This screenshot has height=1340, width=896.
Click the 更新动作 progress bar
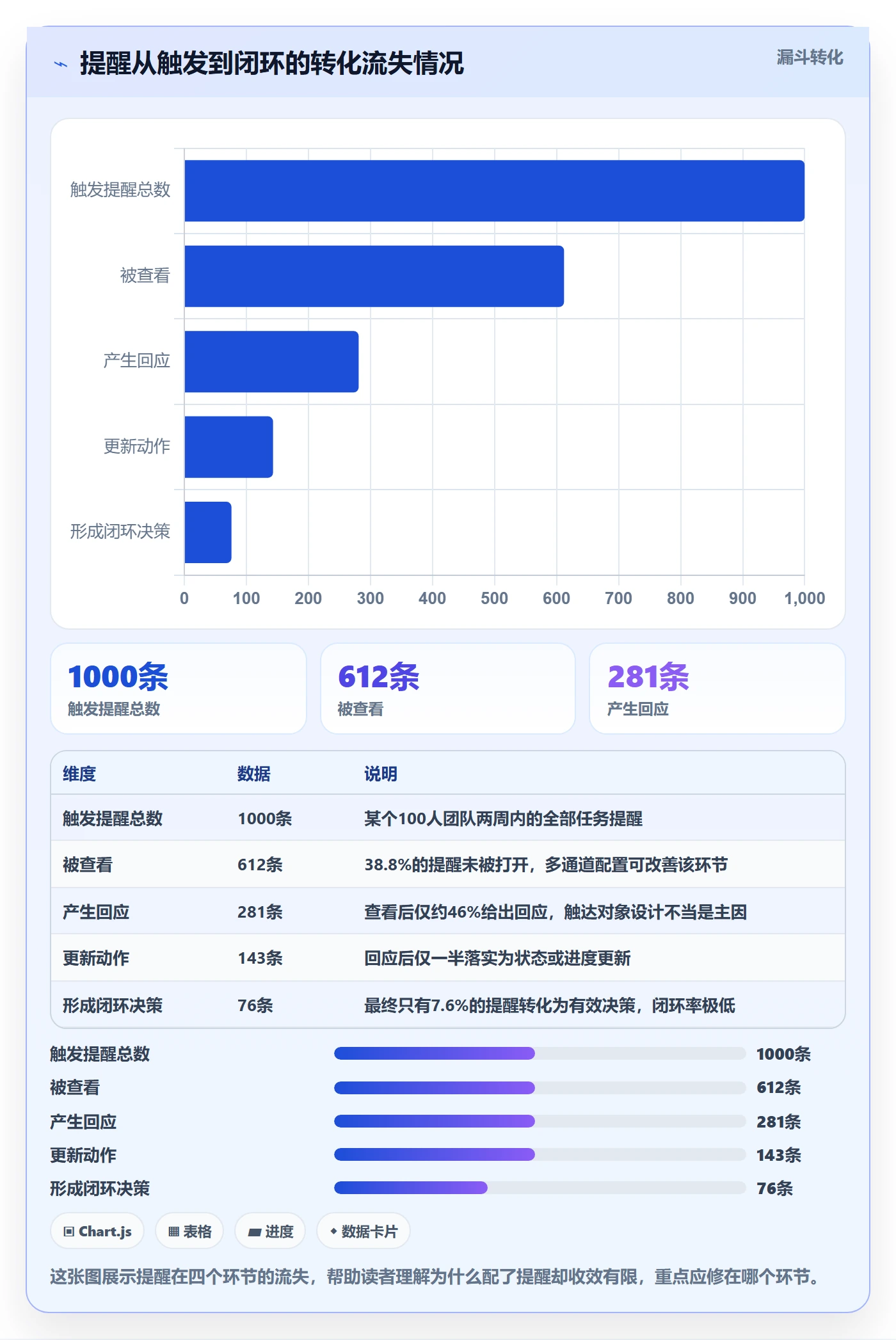(540, 1154)
